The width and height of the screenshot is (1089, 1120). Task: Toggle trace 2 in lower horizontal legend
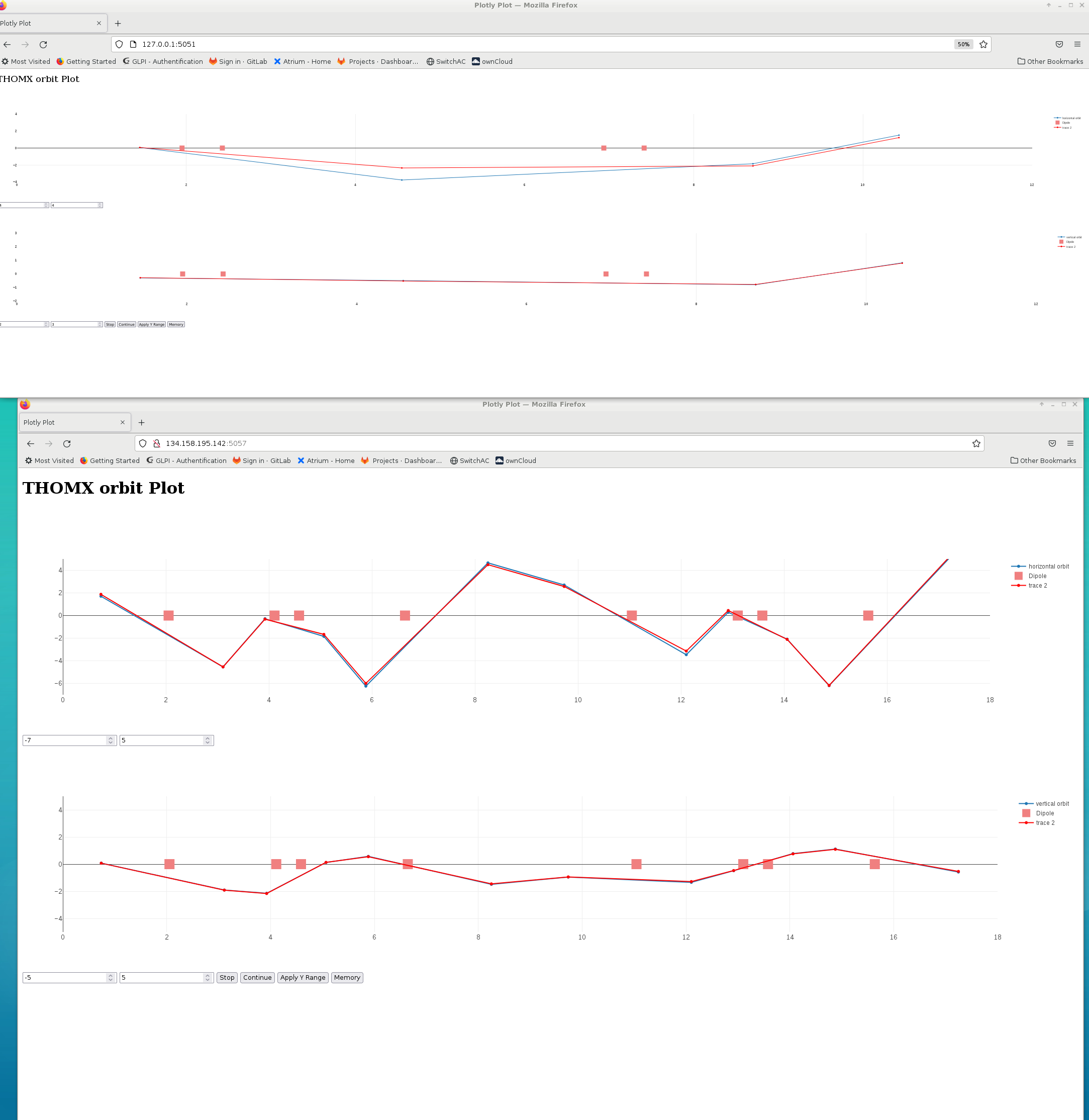pyautogui.click(x=1037, y=585)
